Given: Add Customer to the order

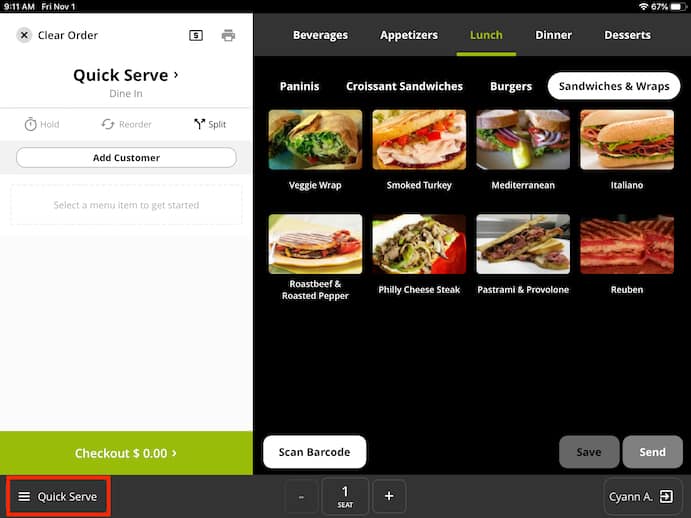Looking at the screenshot, I should 126,158.
